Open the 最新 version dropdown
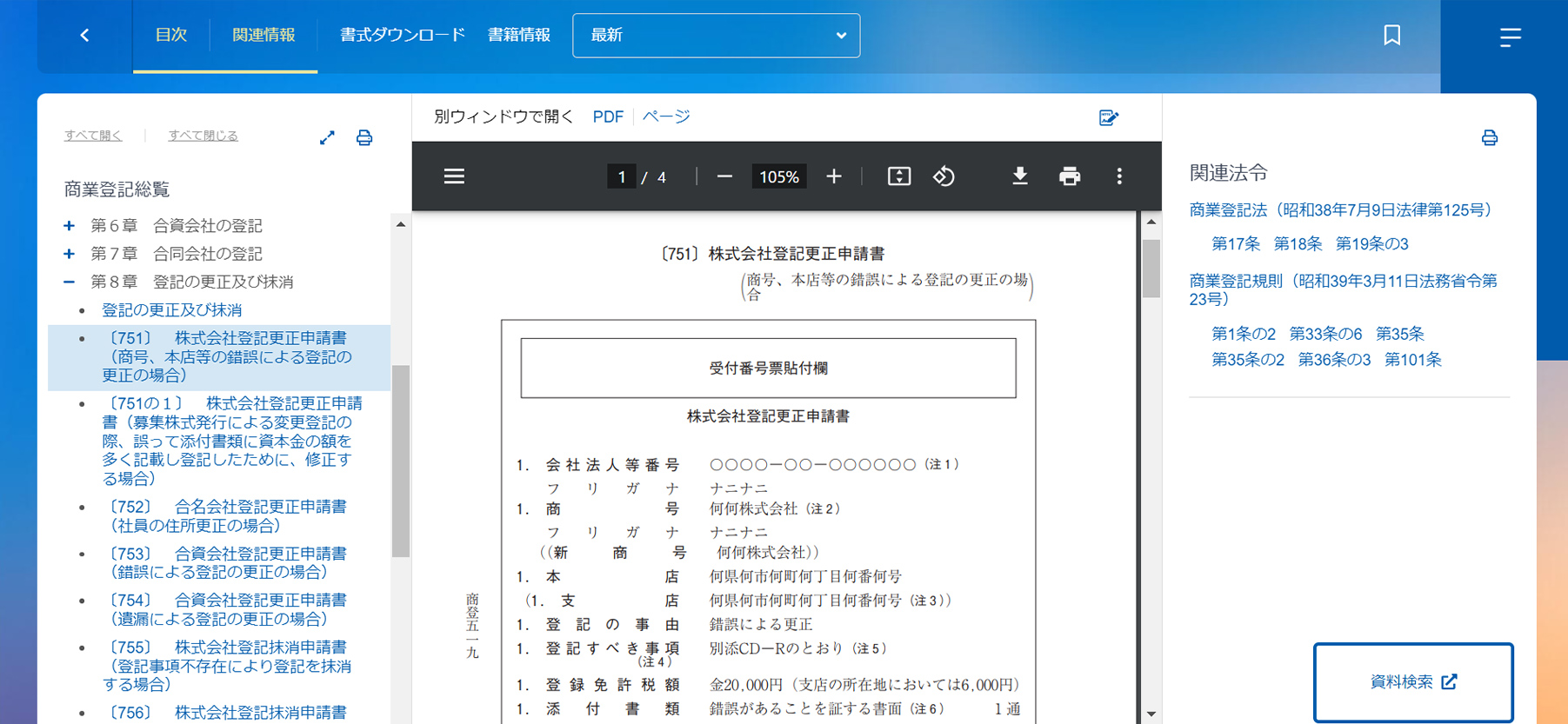 pos(716,36)
